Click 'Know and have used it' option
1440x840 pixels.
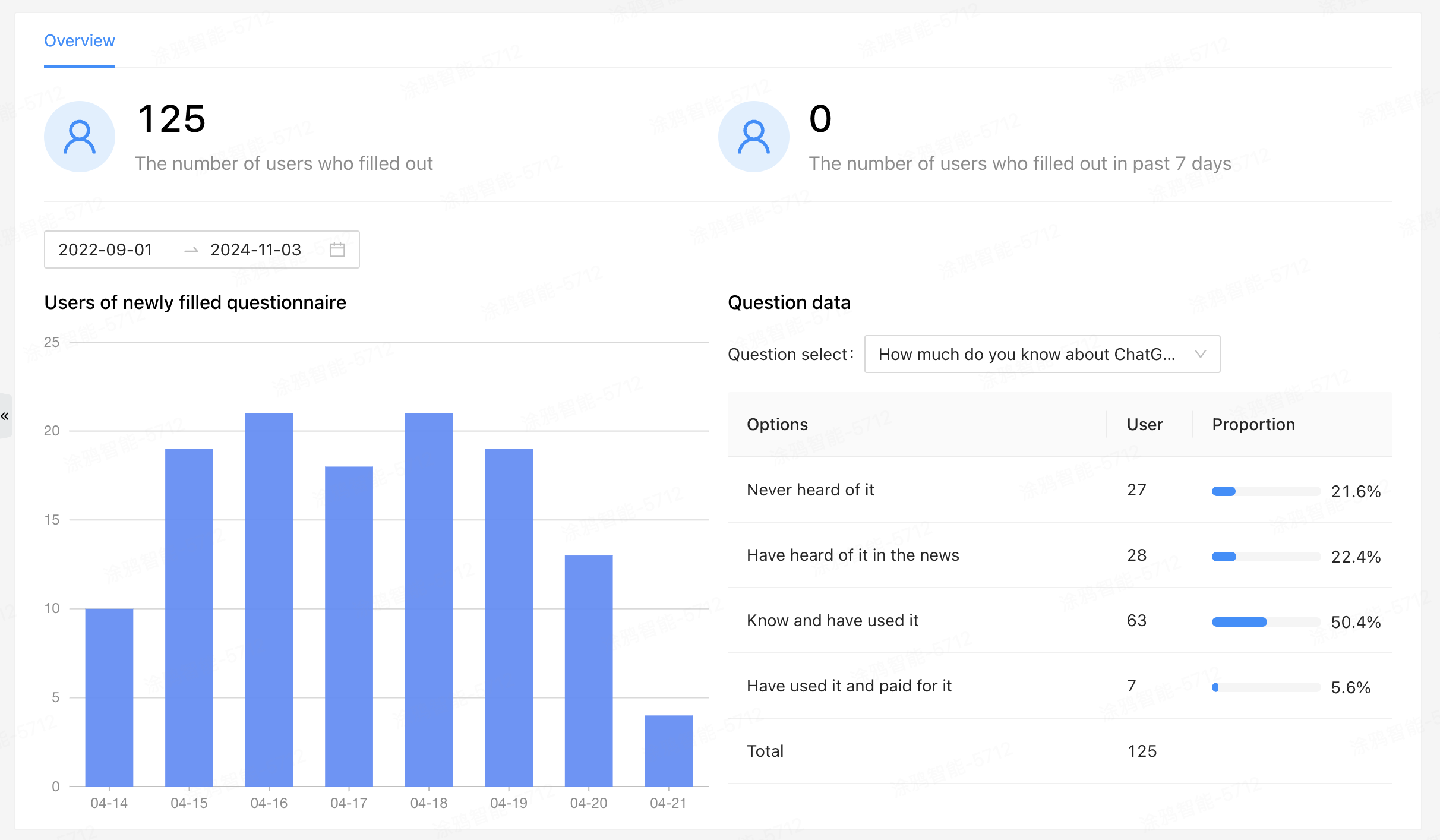pyautogui.click(x=832, y=620)
